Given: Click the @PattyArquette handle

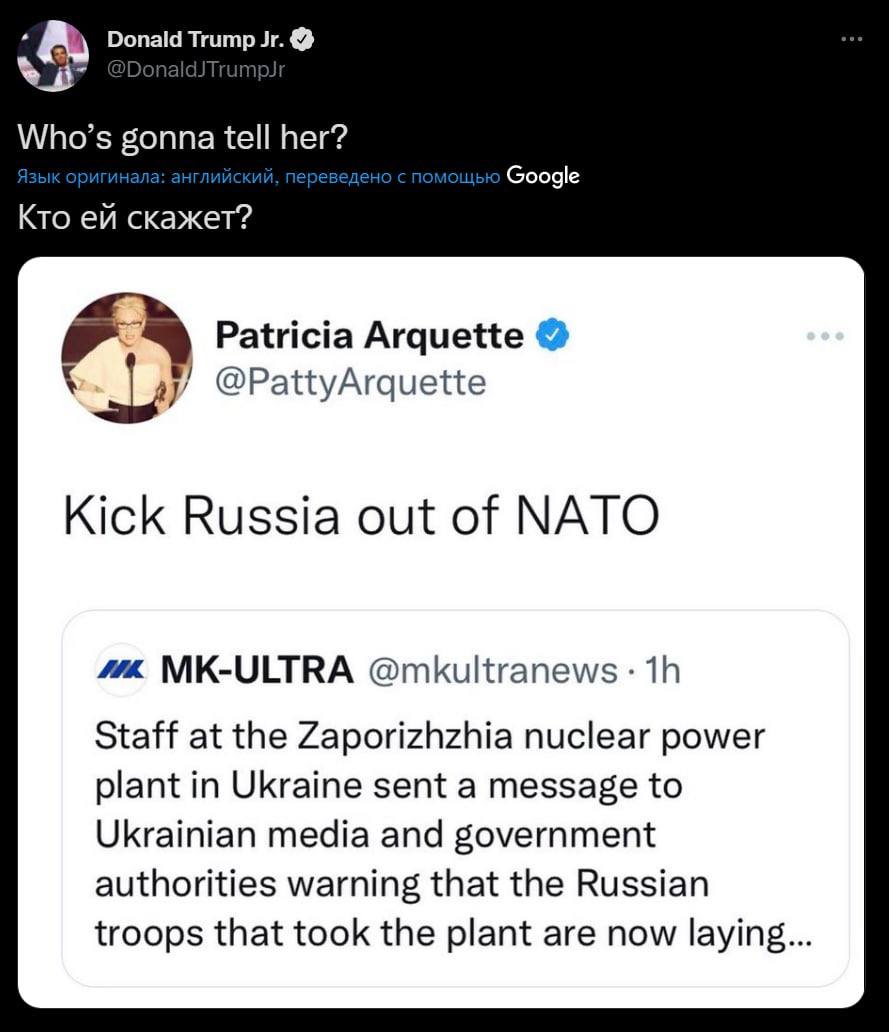Looking at the screenshot, I should point(350,382).
